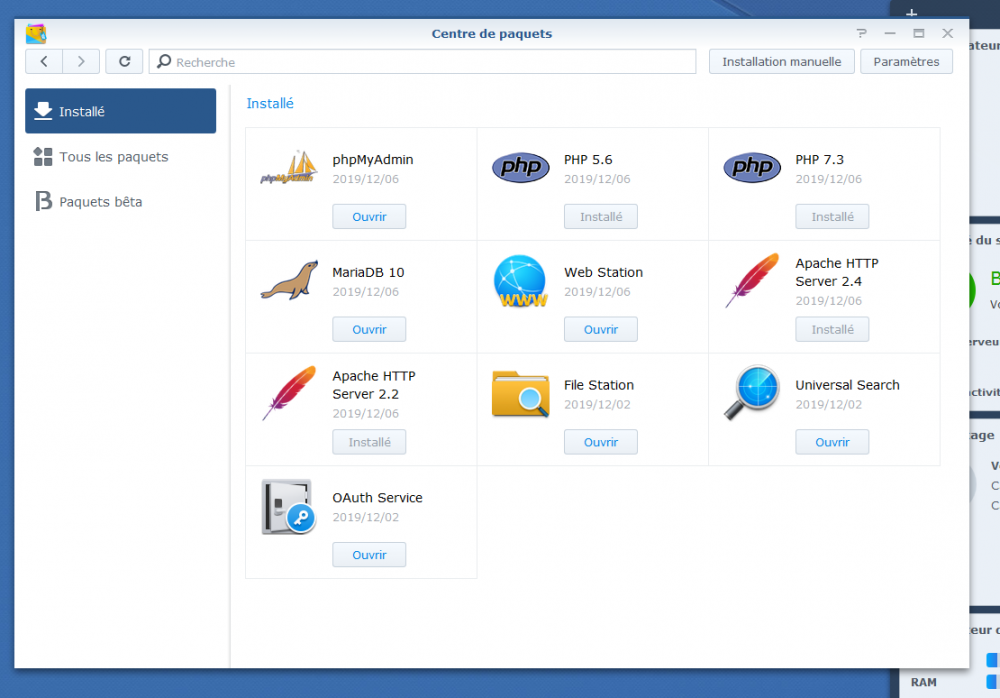Click the OAuth Service safe icon
Screen dimensions: 1000x698
(x=289, y=507)
